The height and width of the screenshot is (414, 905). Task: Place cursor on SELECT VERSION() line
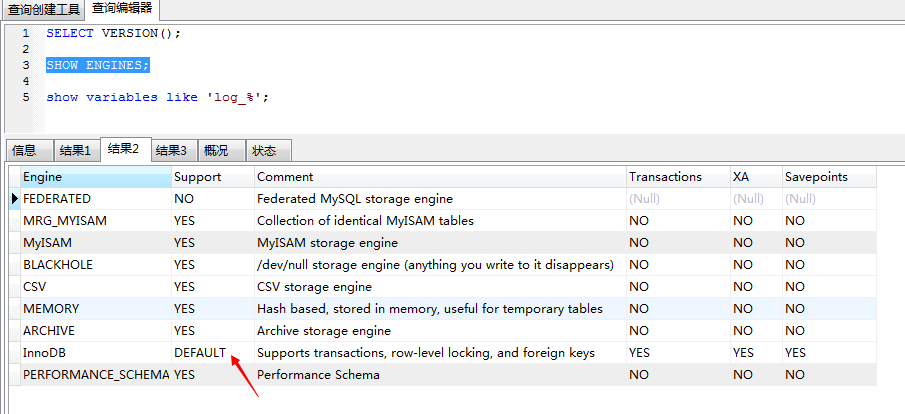pyautogui.click(x=114, y=33)
